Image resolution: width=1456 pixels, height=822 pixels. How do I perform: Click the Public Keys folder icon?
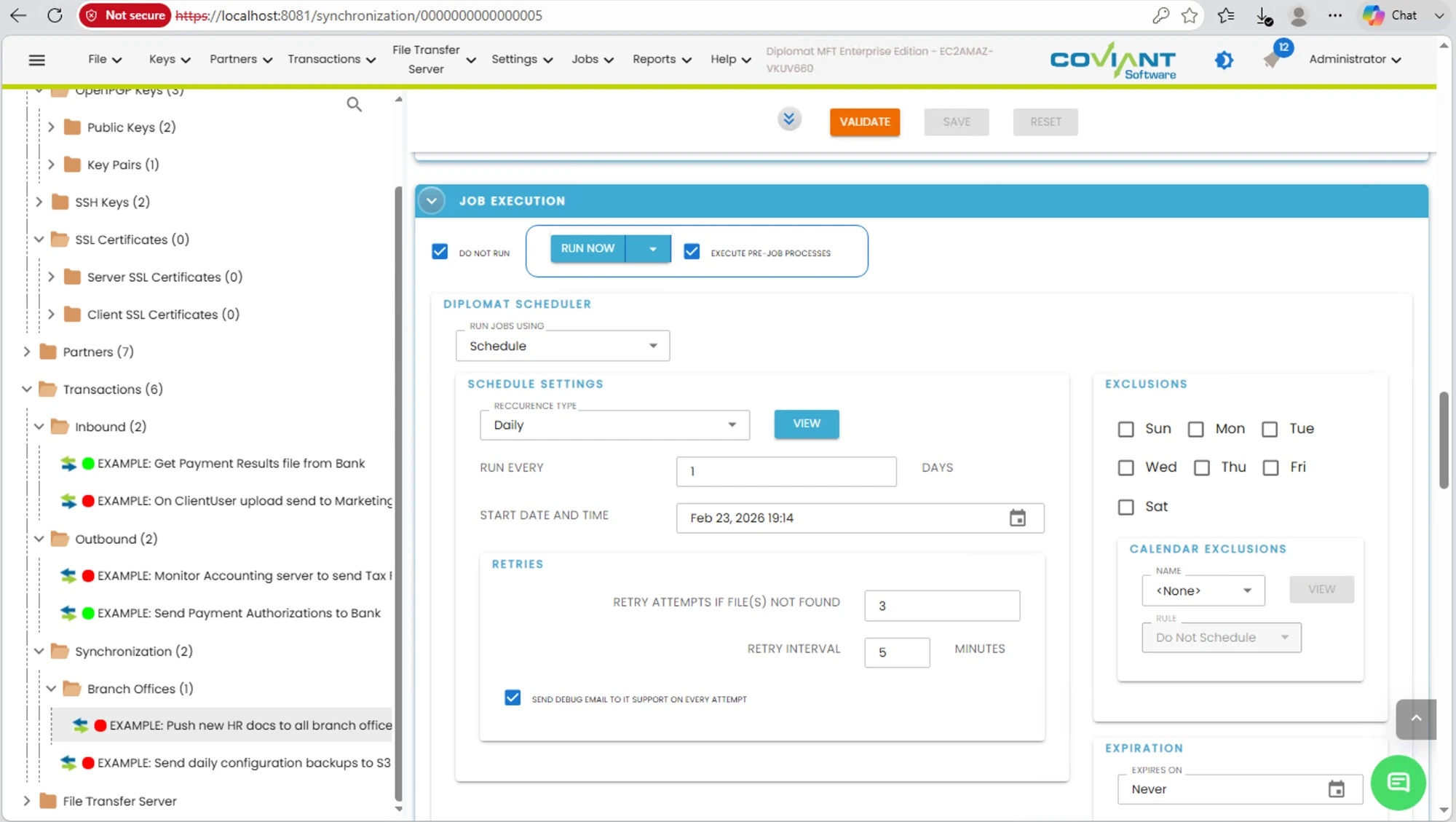(x=72, y=127)
